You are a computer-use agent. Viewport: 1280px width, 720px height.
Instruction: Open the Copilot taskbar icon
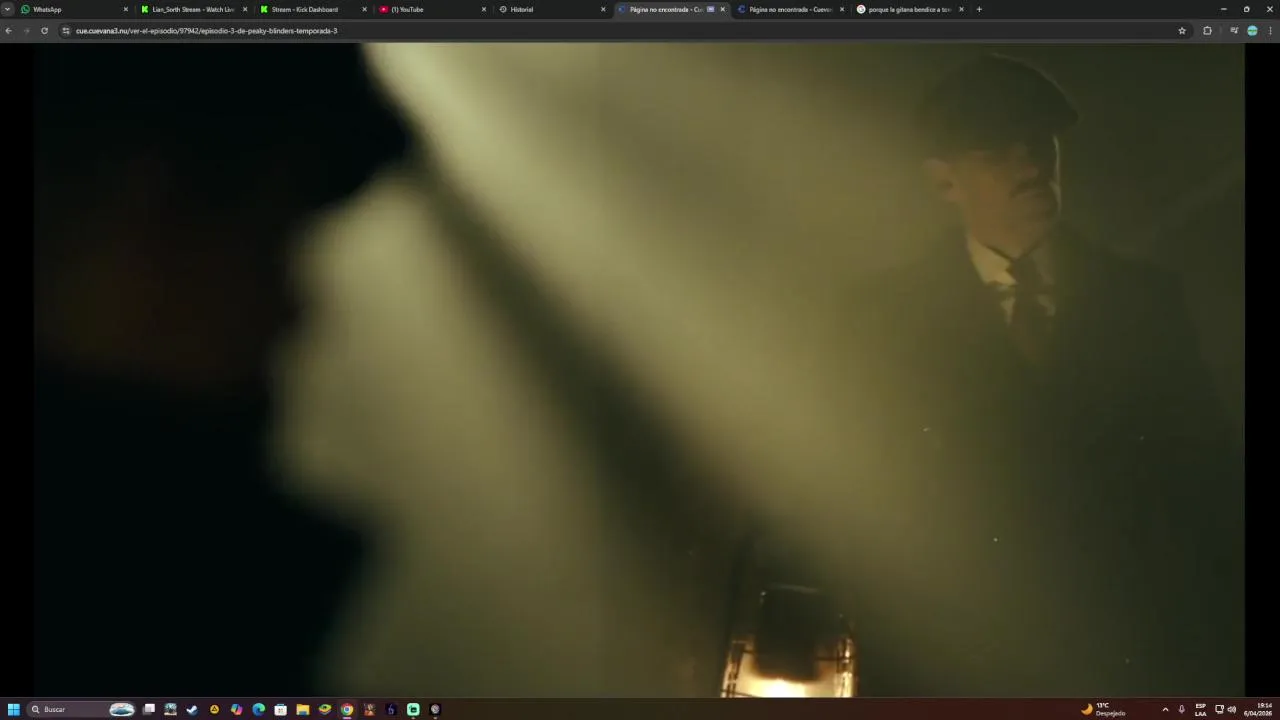point(236,709)
